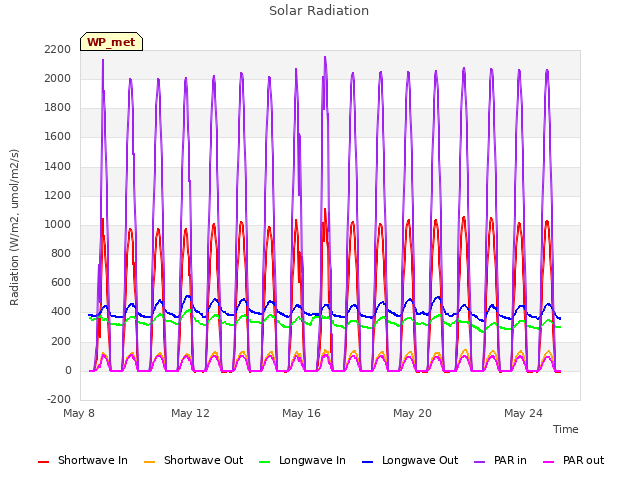
Task: Click the 1400 y-axis tick label
Action: click(58, 166)
